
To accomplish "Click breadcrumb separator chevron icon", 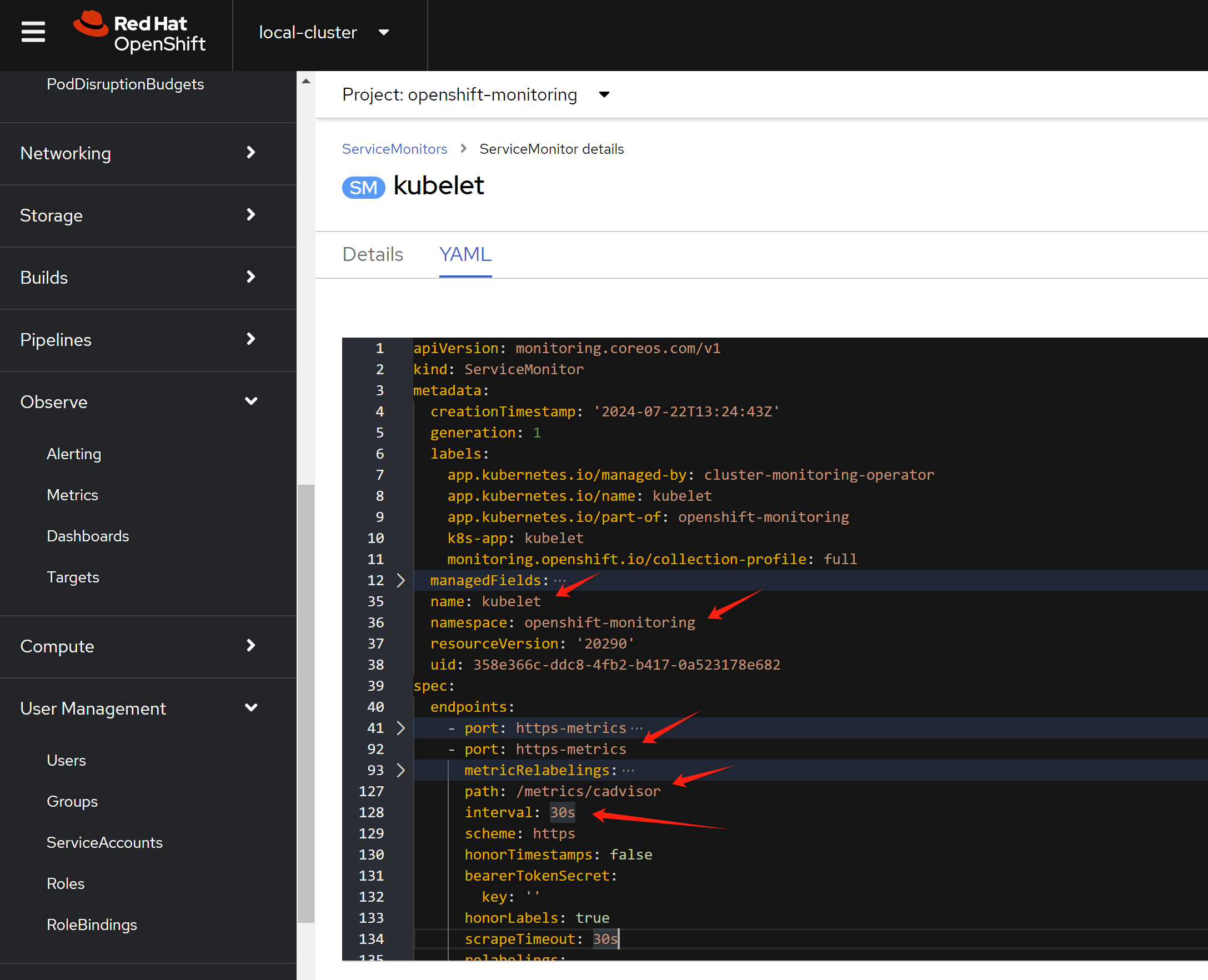I will click(464, 148).
